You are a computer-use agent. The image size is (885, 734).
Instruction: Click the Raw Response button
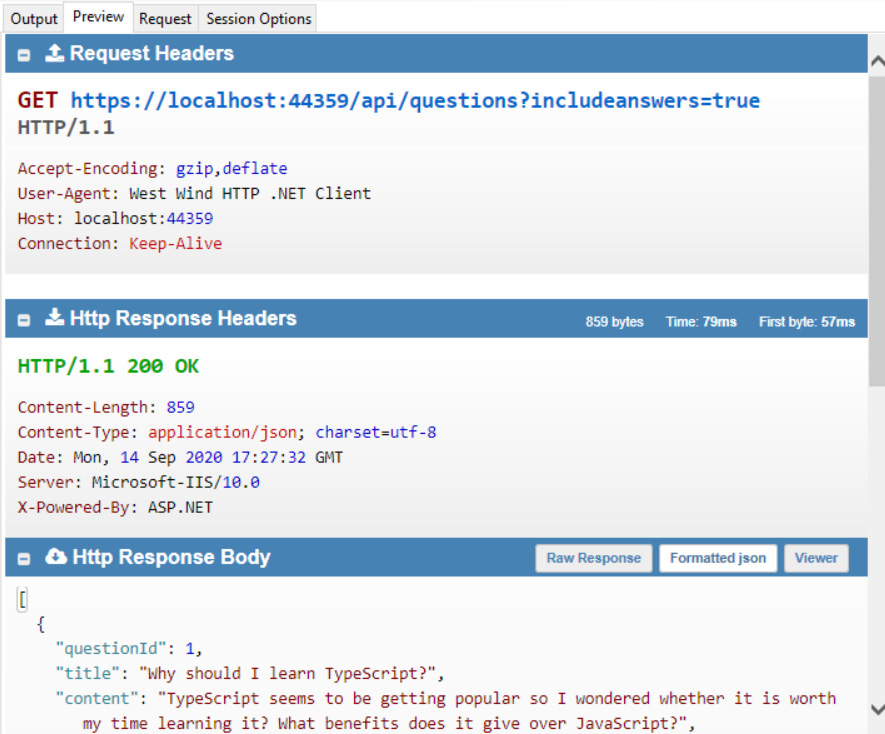pos(593,558)
